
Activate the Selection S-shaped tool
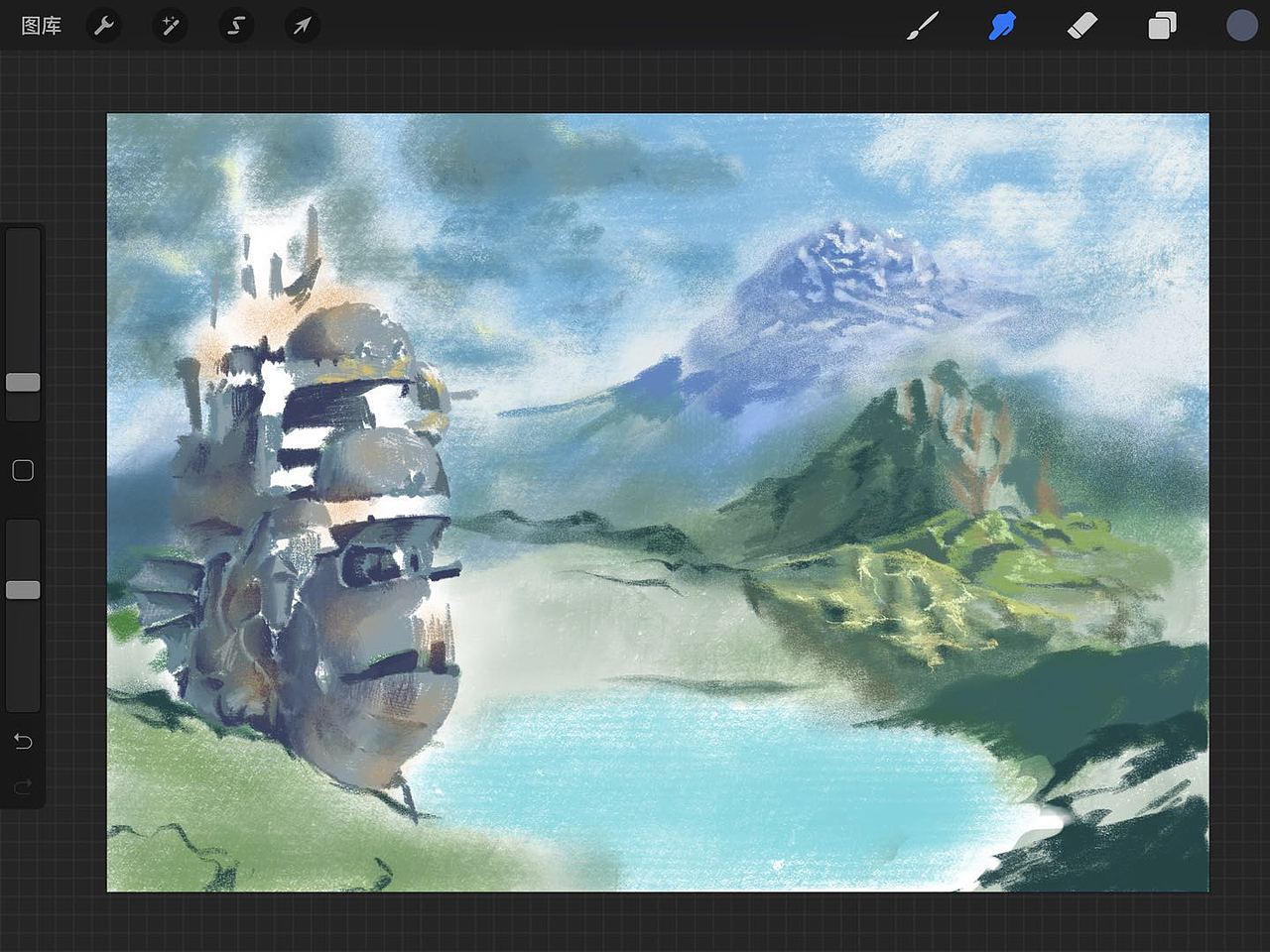pos(236,26)
